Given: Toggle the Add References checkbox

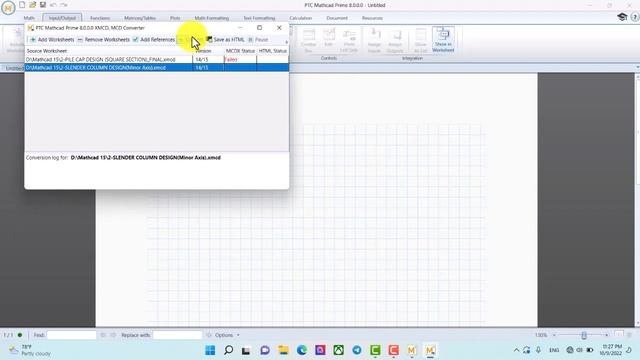Looking at the screenshot, I should click(136, 40).
